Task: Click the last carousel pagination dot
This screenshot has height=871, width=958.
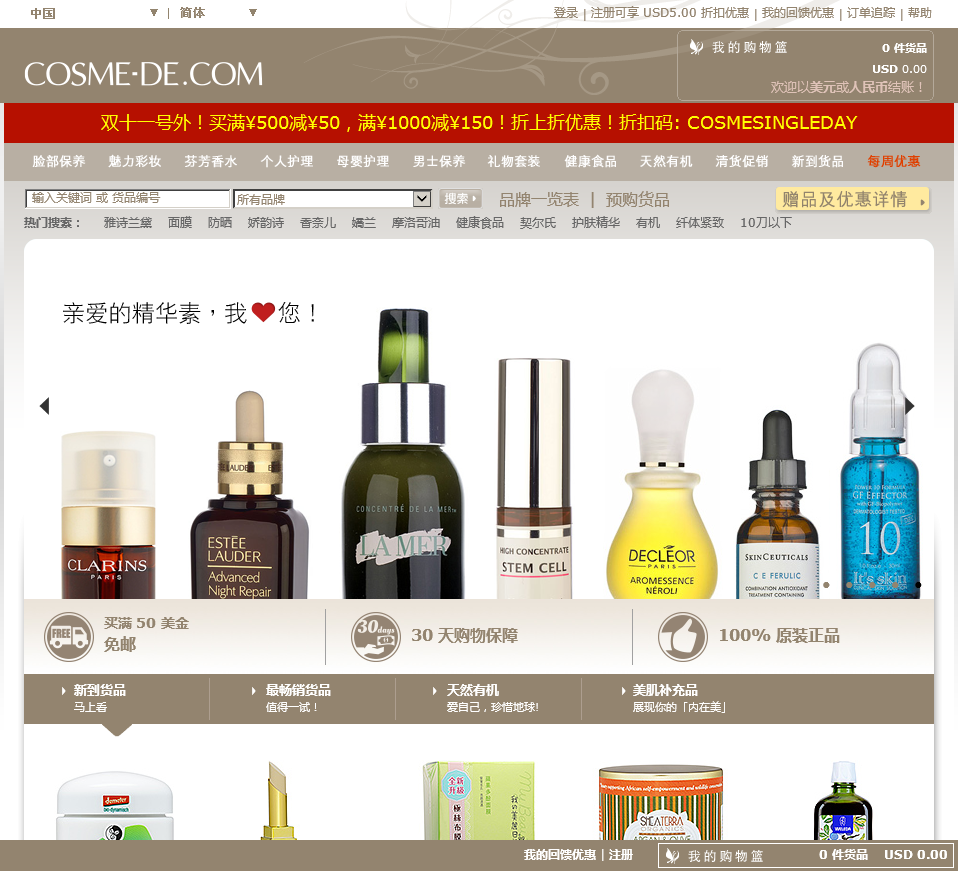Action: pyautogui.click(x=918, y=585)
